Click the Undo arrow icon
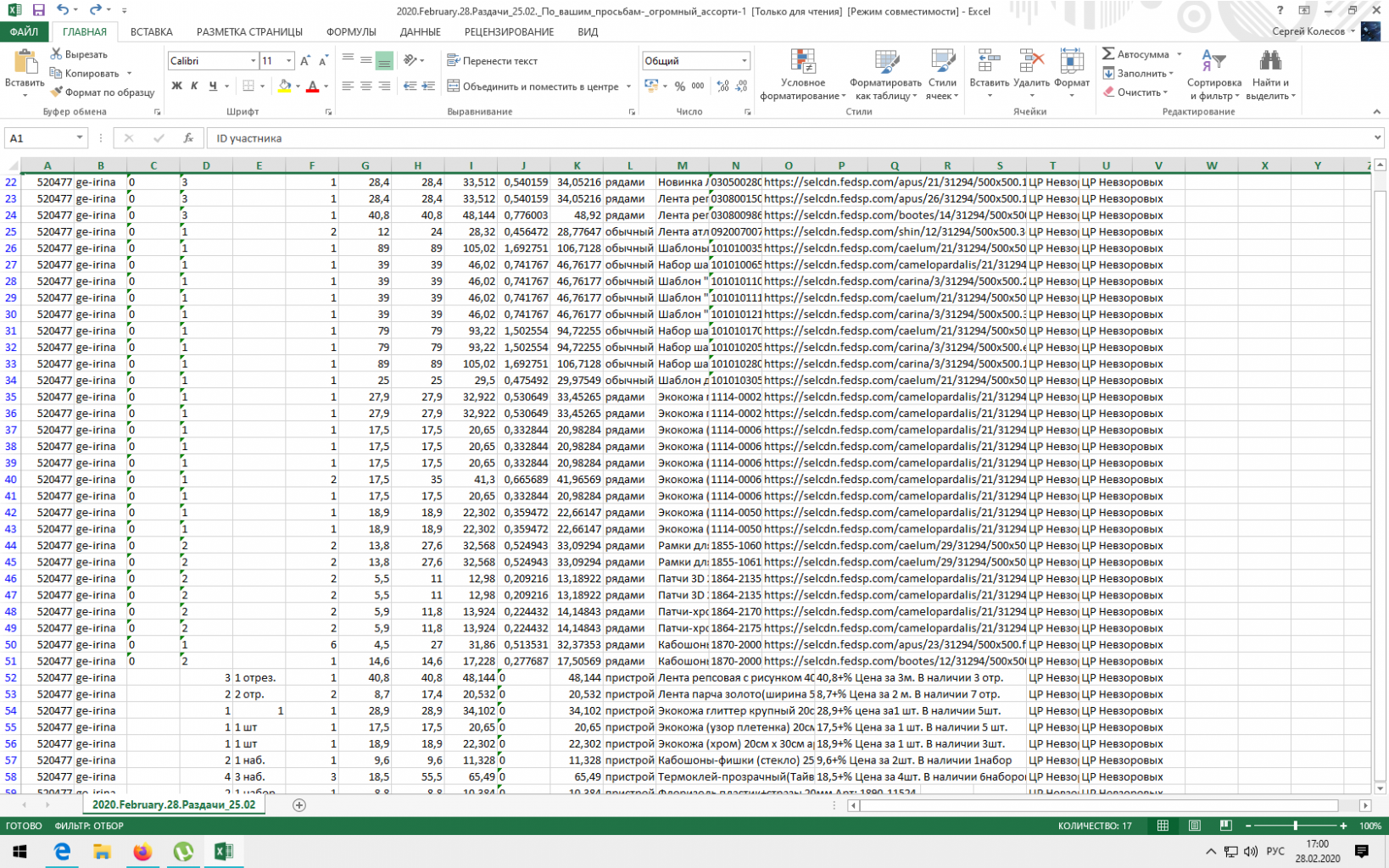This screenshot has height=868, width=1389. 63,10
